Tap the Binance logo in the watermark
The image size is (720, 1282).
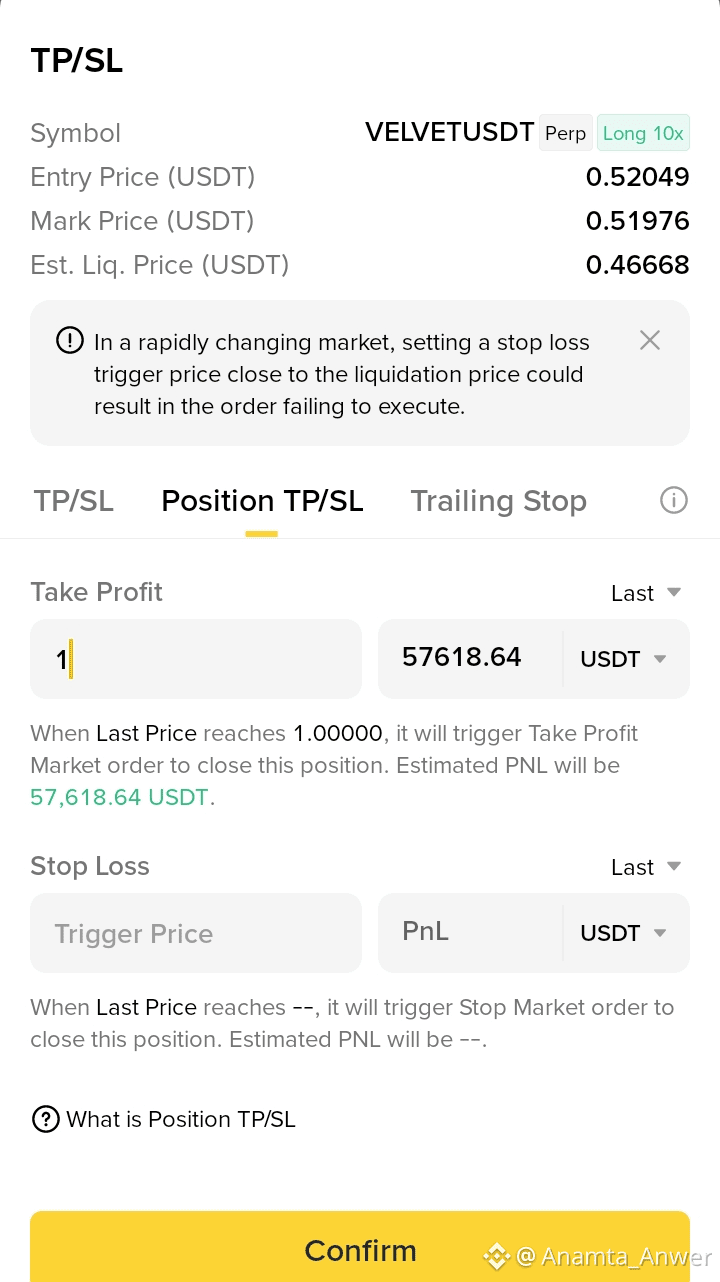497,1256
